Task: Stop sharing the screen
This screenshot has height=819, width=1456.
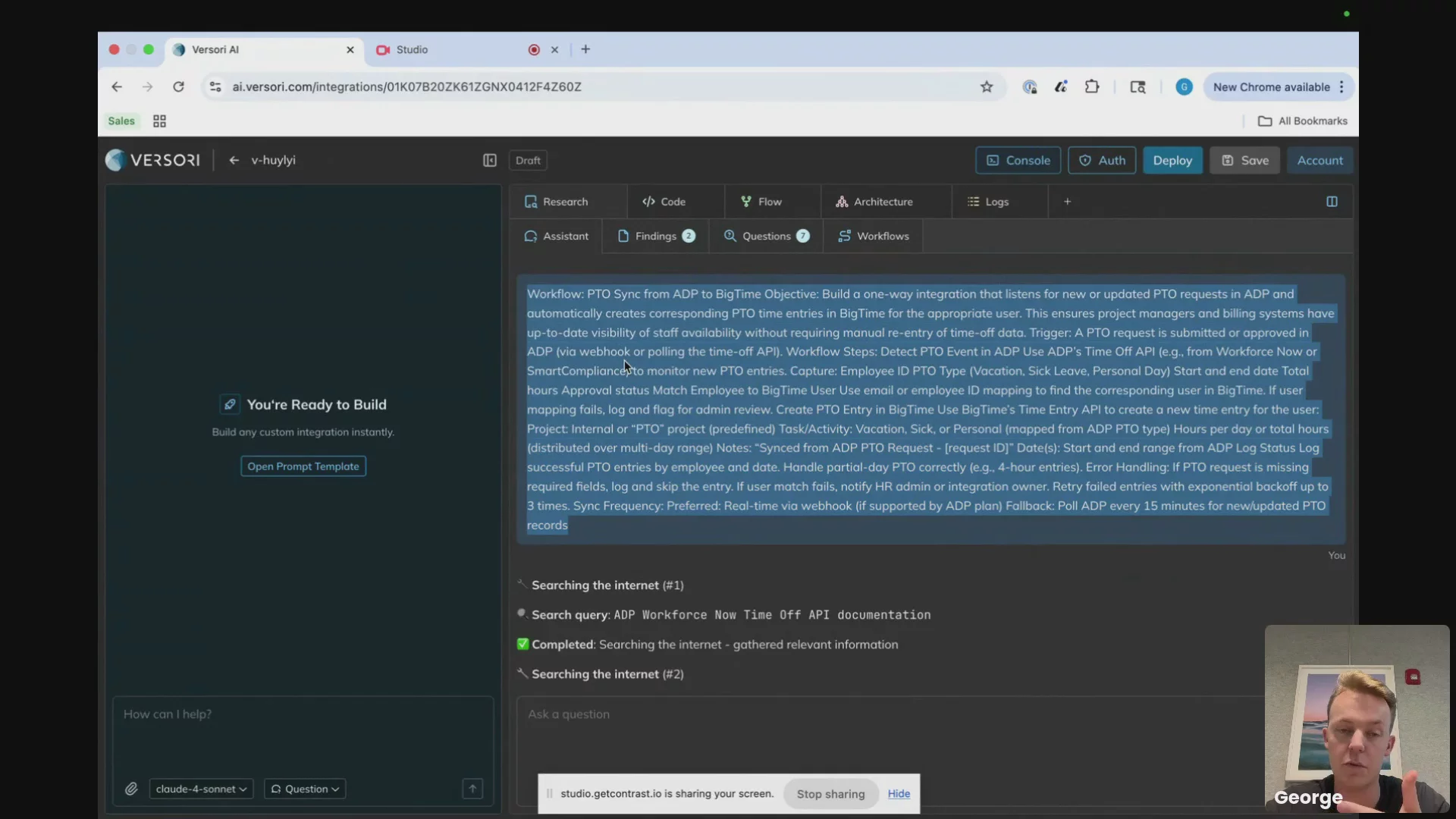Action: (x=830, y=794)
